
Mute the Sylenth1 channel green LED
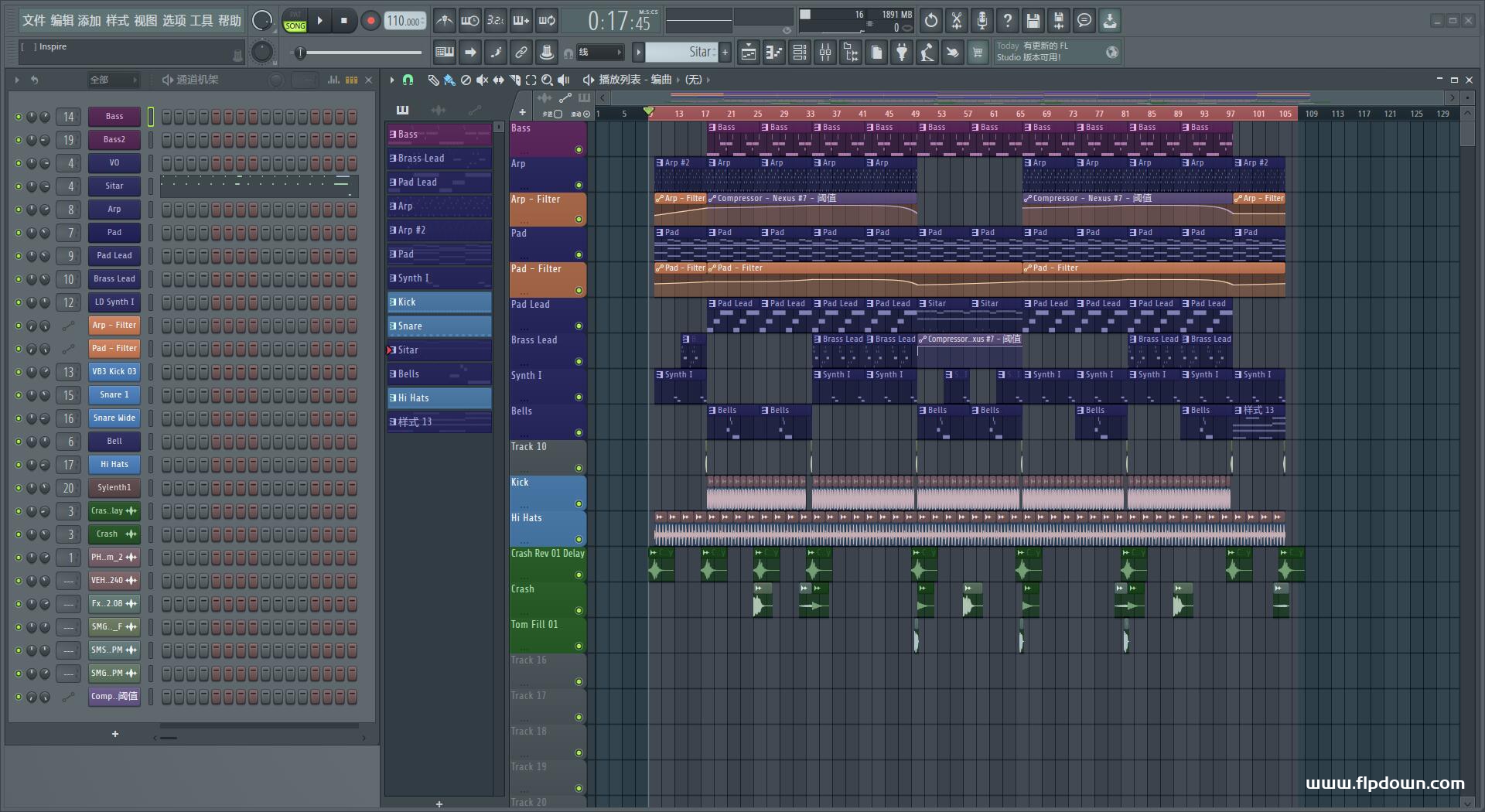tap(19, 488)
